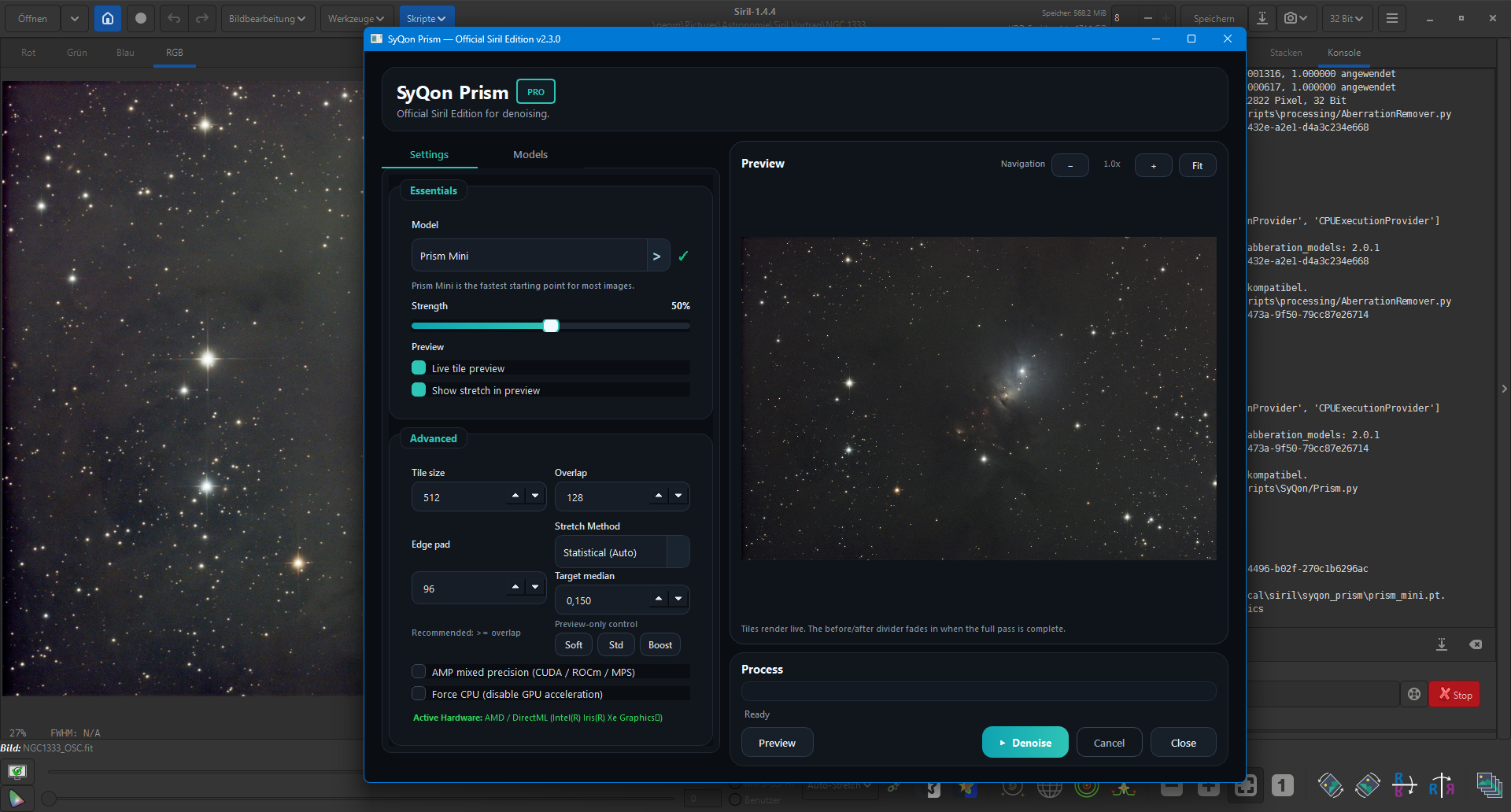The width and height of the screenshot is (1511, 812).
Task: Click the photometry target rings icon
Action: point(1087,787)
